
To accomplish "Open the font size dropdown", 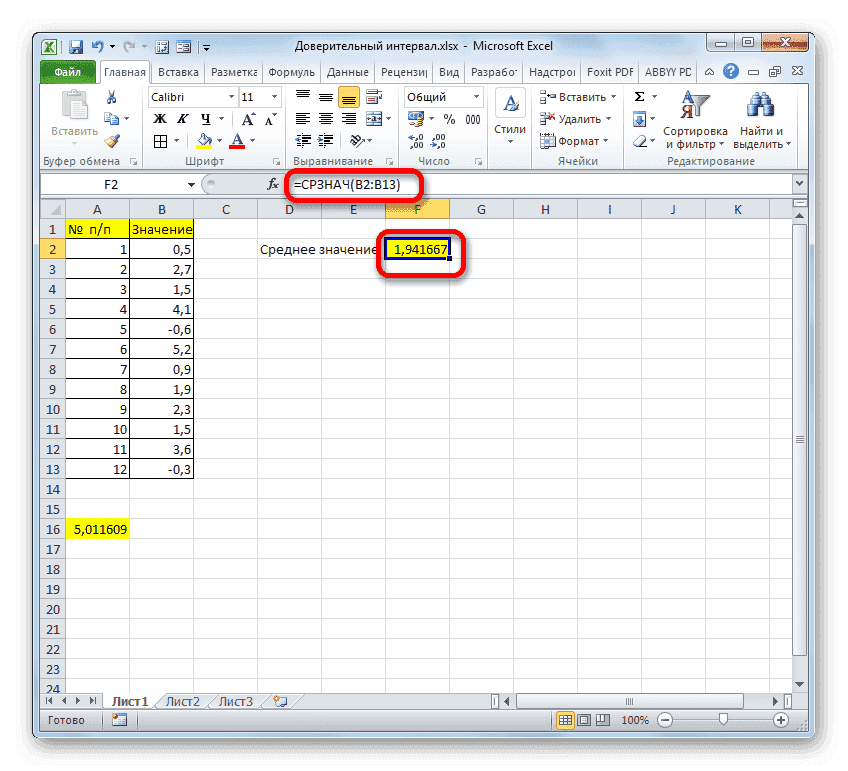I will (x=274, y=97).
